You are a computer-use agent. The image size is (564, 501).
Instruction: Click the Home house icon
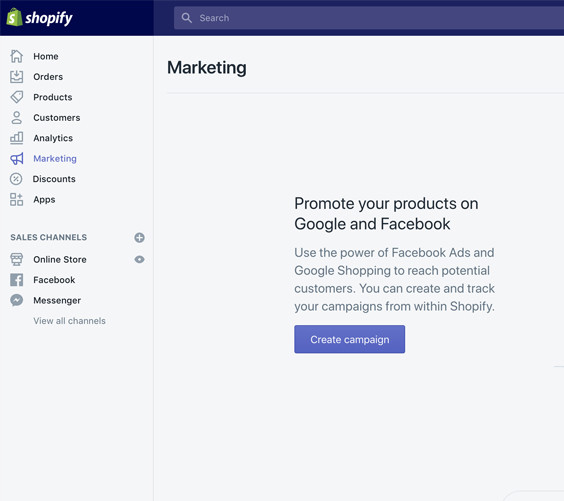(17, 56)
